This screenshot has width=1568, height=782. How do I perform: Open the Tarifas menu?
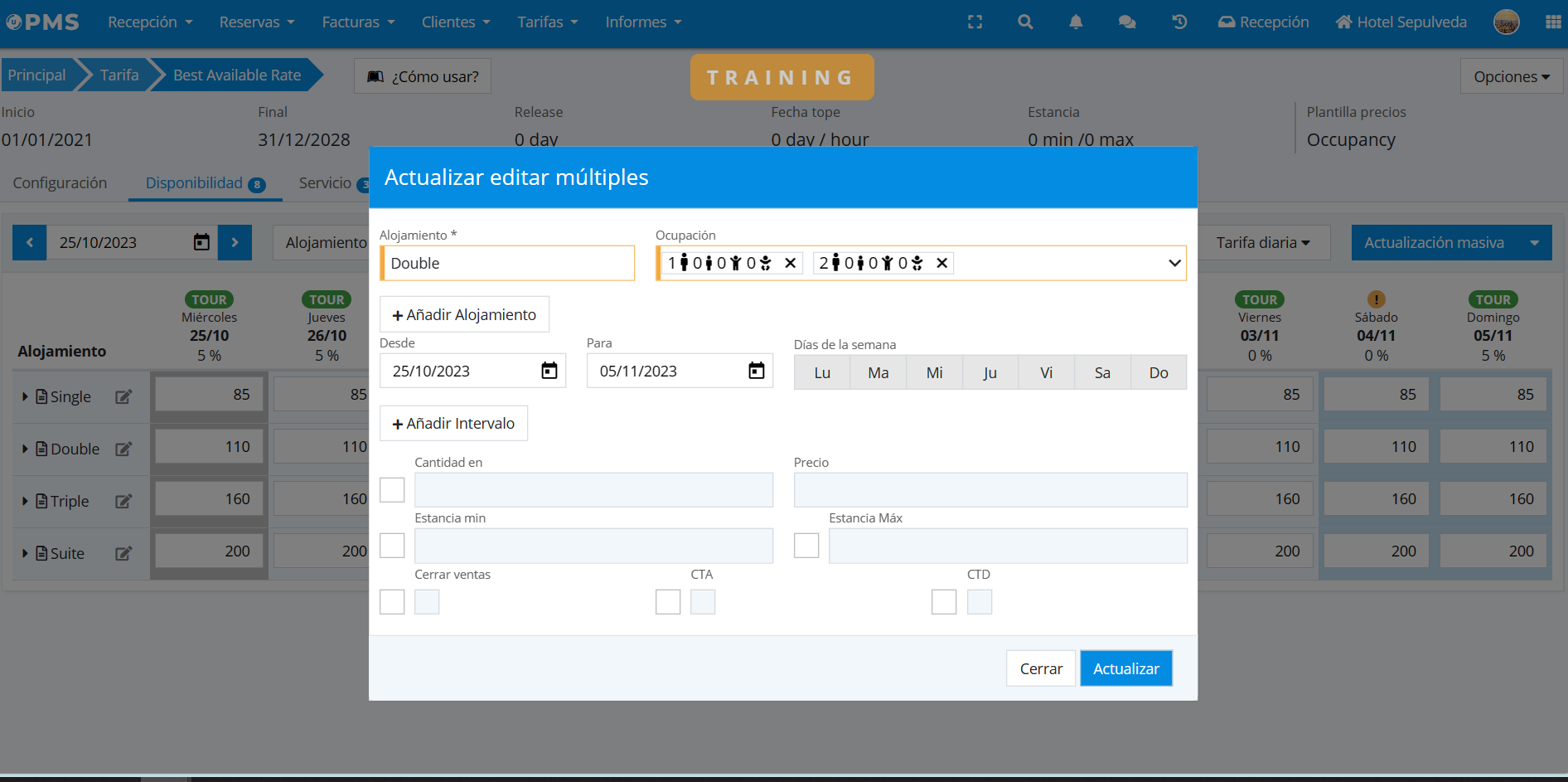coord(547,22)
